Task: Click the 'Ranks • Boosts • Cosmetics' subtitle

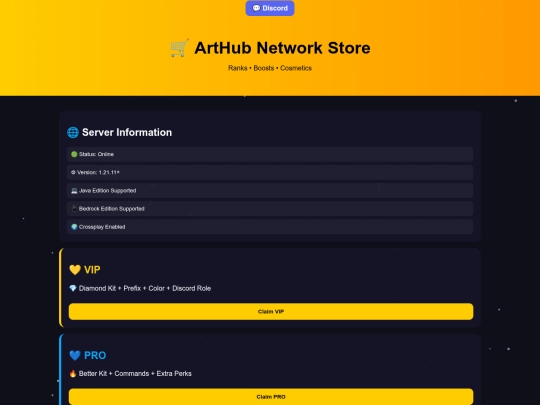Action: (270, 68)
